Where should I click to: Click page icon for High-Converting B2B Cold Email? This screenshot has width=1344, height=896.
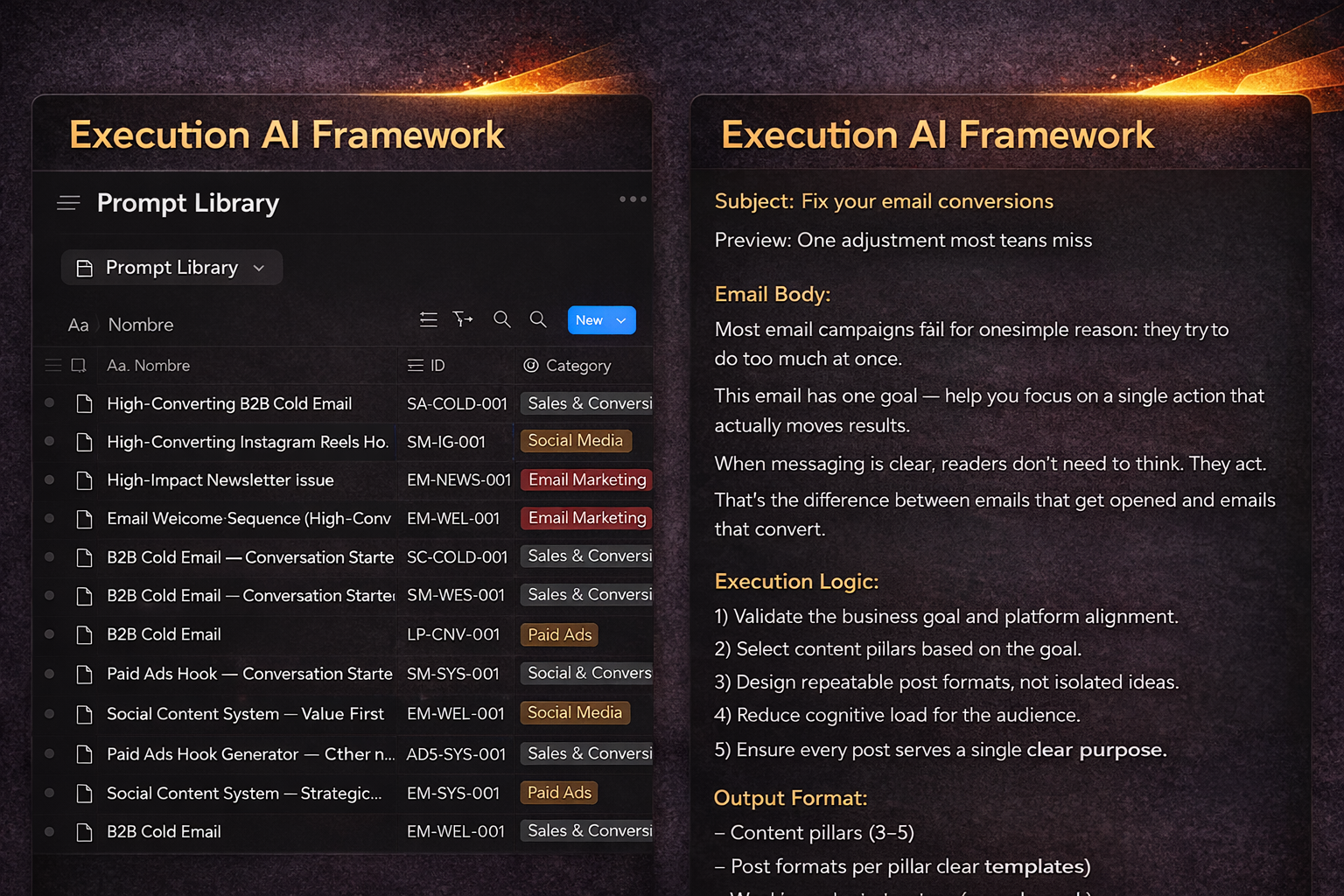point(84,403)
